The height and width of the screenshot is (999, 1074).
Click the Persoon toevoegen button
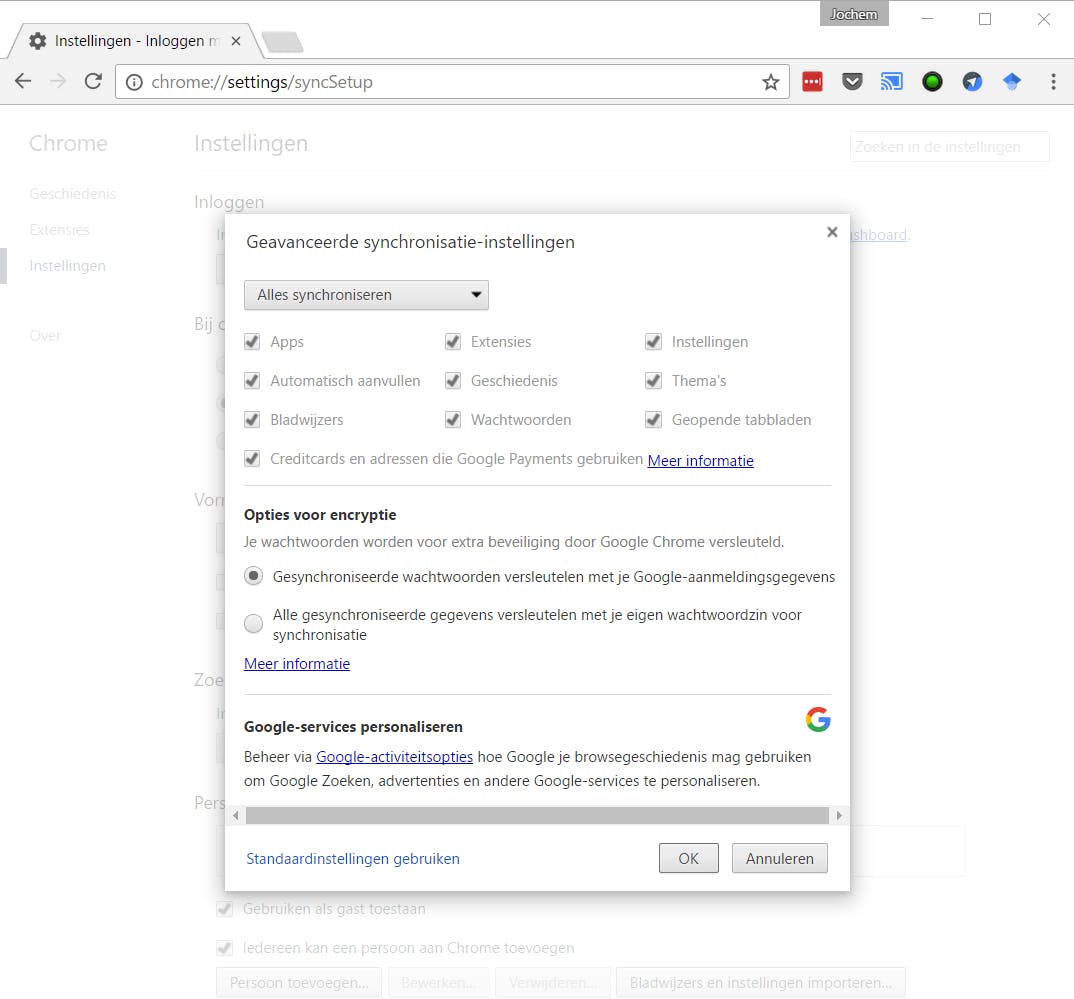(299, 983)
